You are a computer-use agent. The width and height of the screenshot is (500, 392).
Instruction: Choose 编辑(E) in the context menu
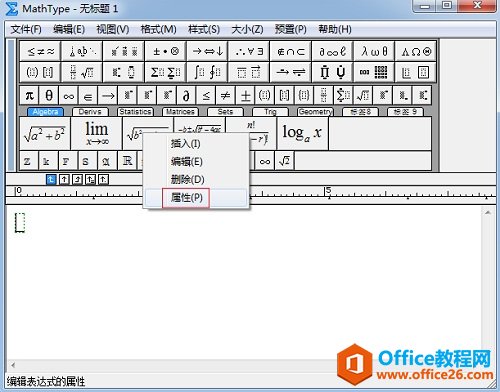(x=196, y=162)
